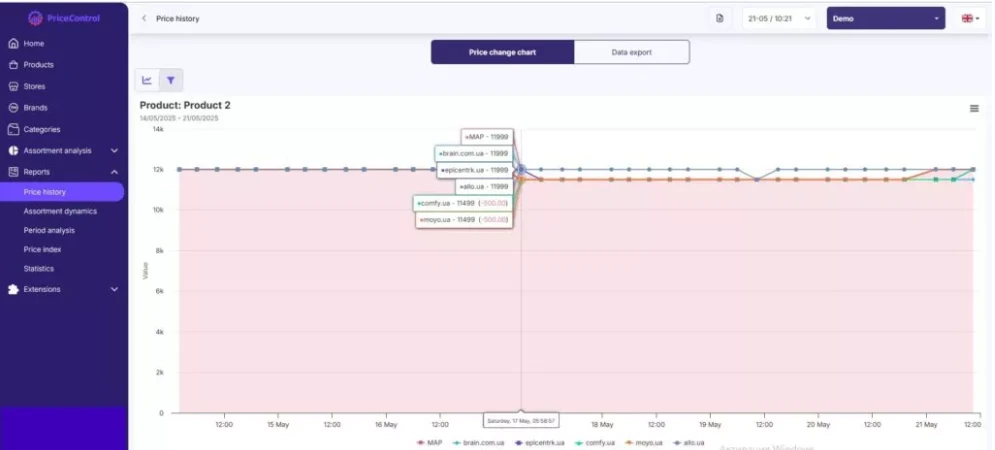Image resolution: width=995 pixels, height=450 pixels.
Task: Click the Saturday, 17 May timestamp label
Action: pyautogui.click(x=521, y=421)
